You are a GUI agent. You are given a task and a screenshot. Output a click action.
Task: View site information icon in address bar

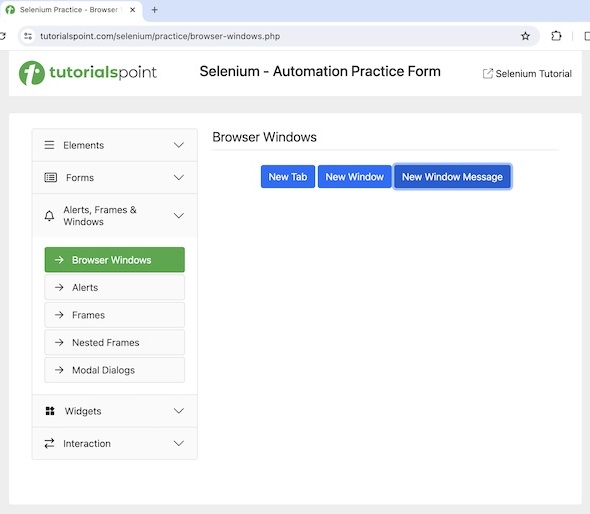[x=28, y=36]
